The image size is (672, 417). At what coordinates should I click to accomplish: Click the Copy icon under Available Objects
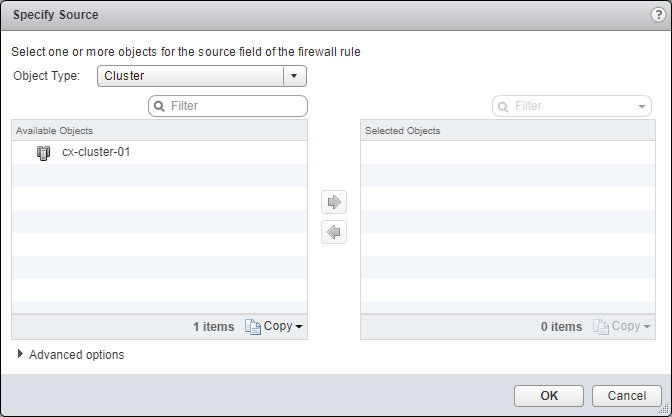click(253, 326)
